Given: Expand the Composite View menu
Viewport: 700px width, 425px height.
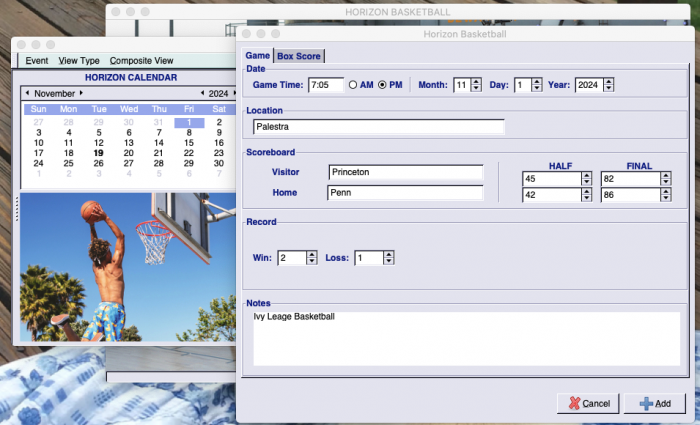Looking at the screenshot, I should 141,61.
